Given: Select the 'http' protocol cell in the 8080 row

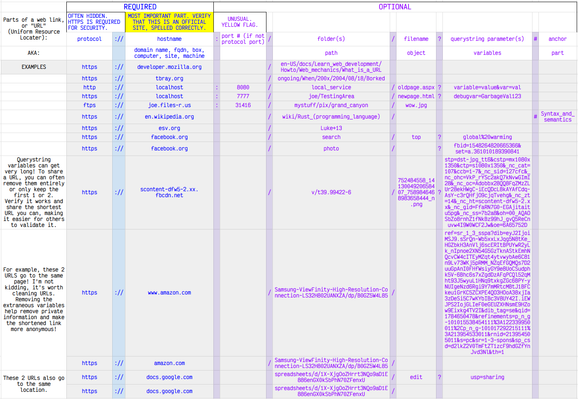Looking at the screenshot, I should tap(89, 87).
